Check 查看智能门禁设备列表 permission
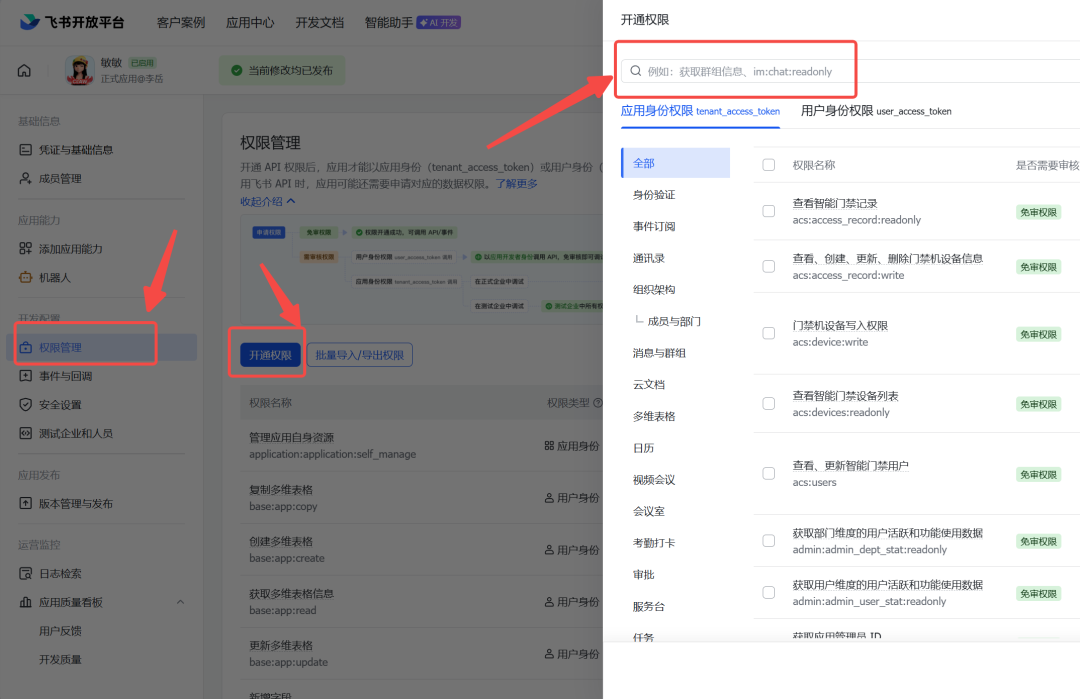This screenshot has width=1080, height=699. tap(769, 404)
